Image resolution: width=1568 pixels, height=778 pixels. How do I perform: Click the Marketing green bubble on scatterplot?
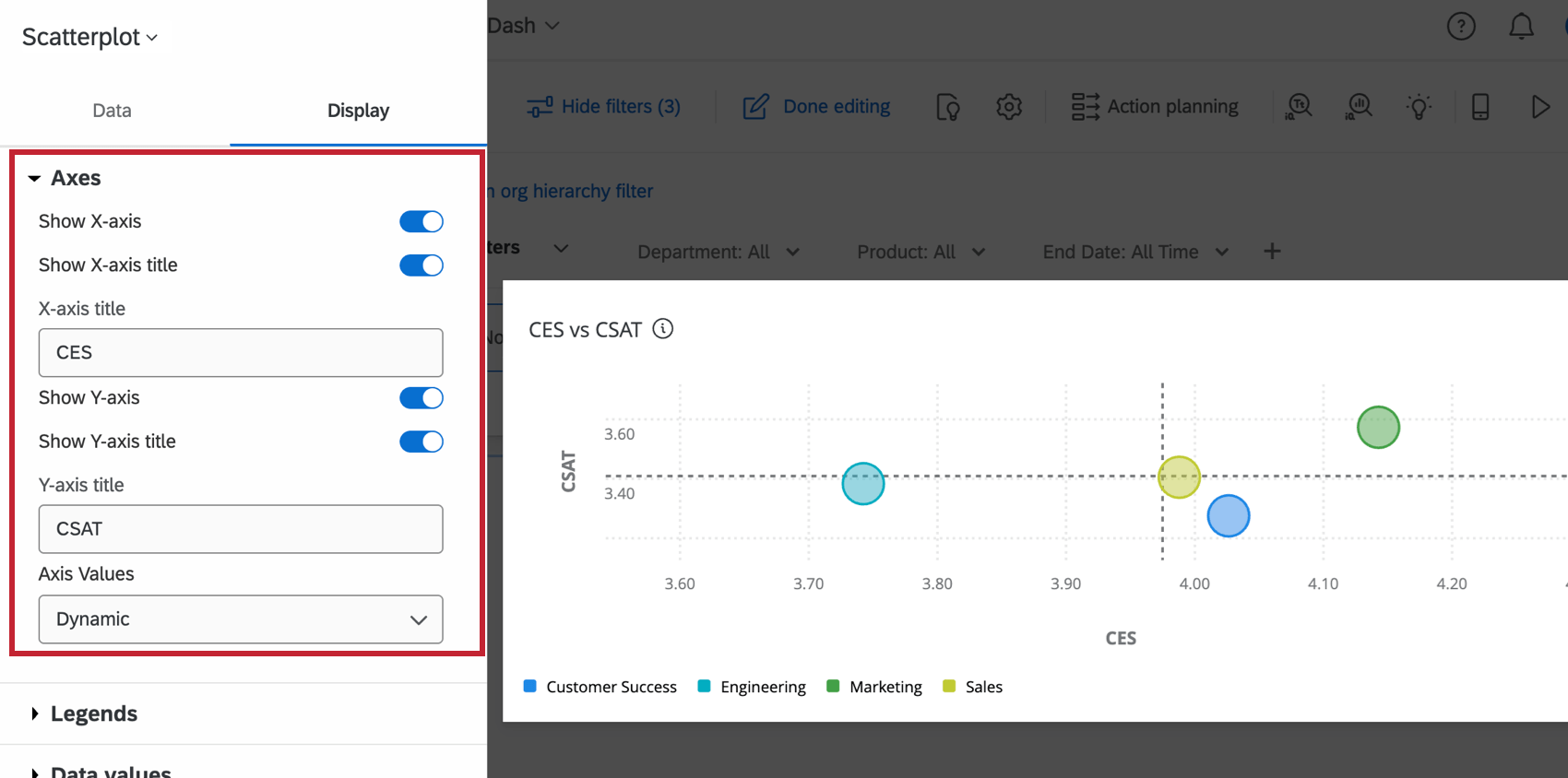(x=1378, y=428)
